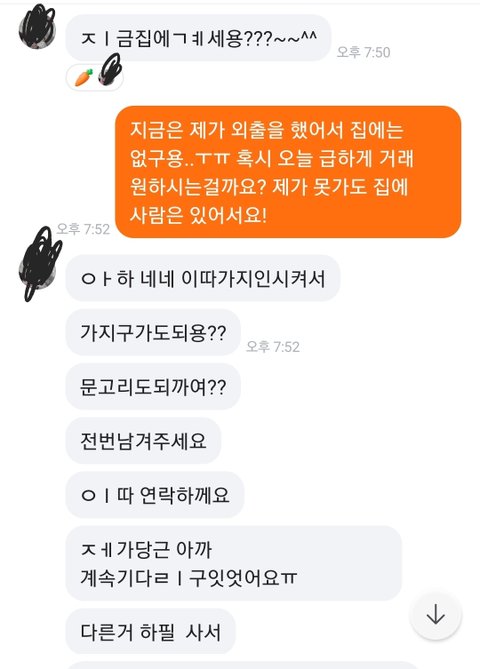
Task: Tap the bubble '가지구가도되용??'
Action: [153, 332]
